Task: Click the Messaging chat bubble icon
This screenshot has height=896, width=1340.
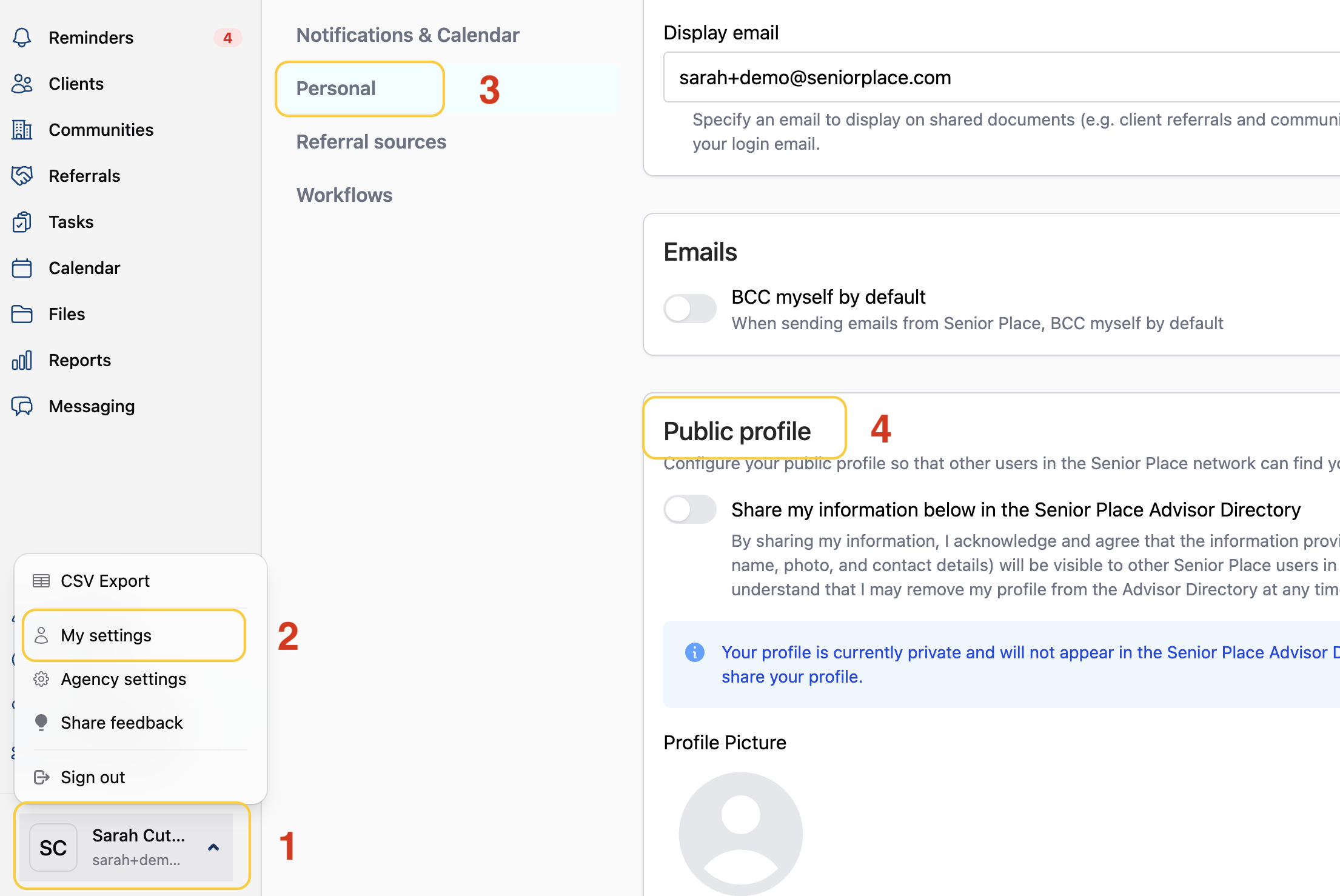Action: pyautogui.click(x=22, y=406)
